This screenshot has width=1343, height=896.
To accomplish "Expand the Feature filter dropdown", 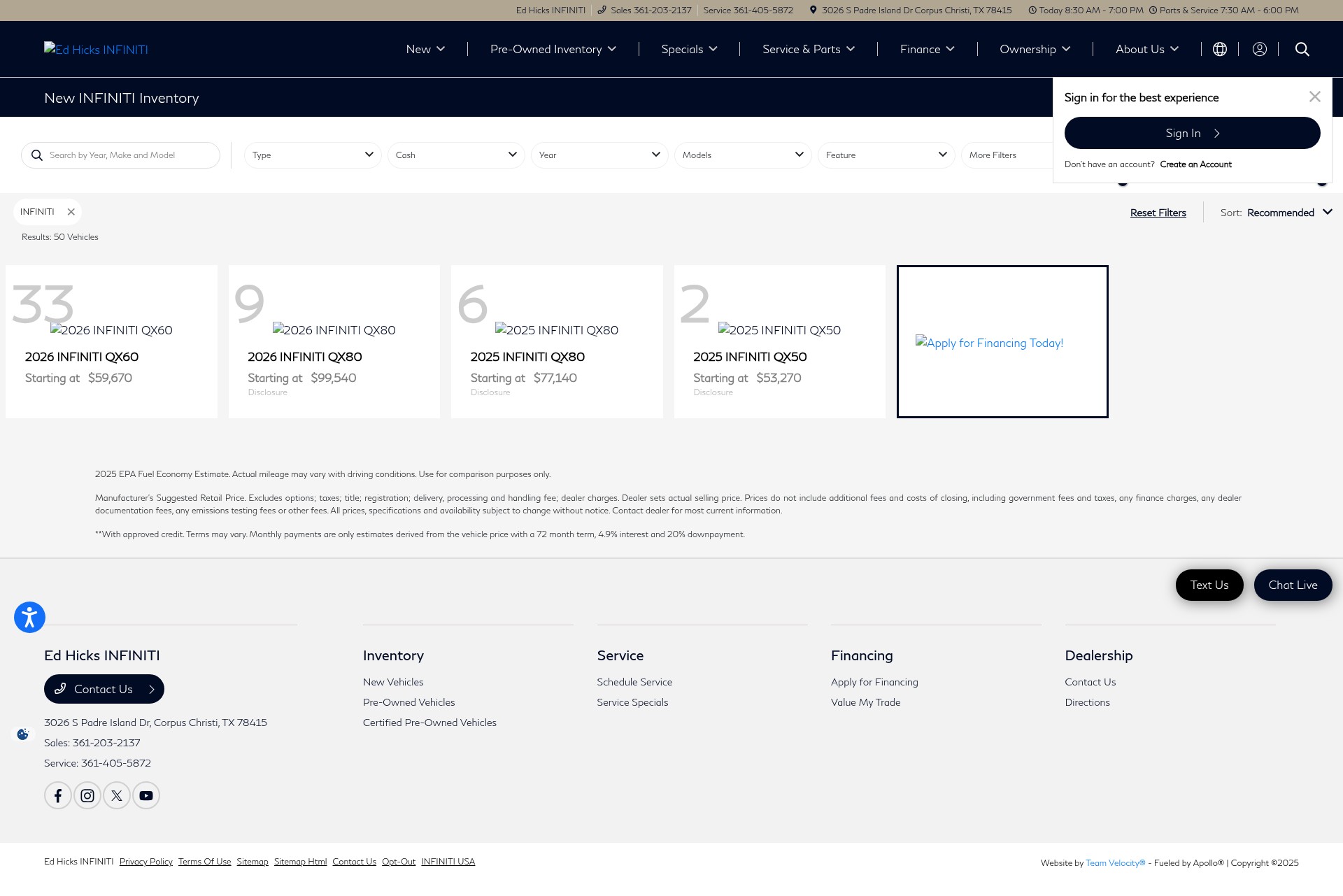I will pyautogui.click(x=886, y=155).
